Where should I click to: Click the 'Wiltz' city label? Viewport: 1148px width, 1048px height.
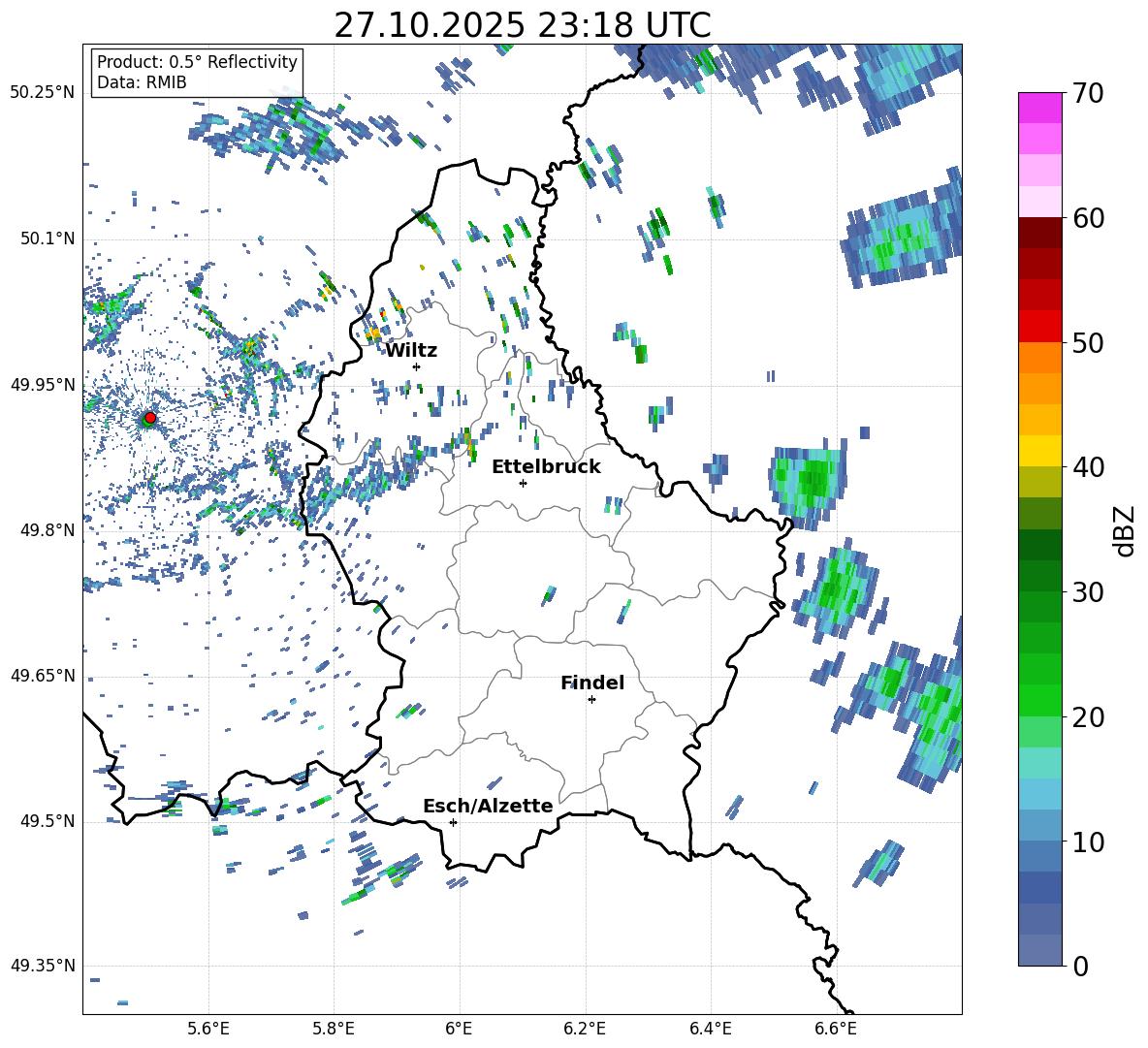tap(411, 351)
